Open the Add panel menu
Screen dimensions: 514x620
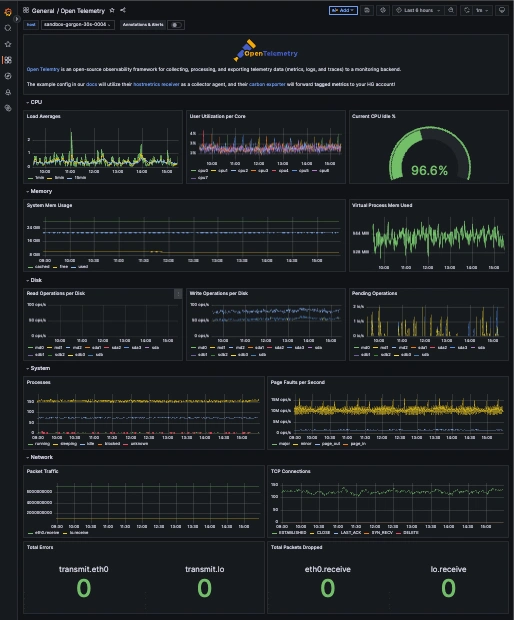(x=343, y=10)
